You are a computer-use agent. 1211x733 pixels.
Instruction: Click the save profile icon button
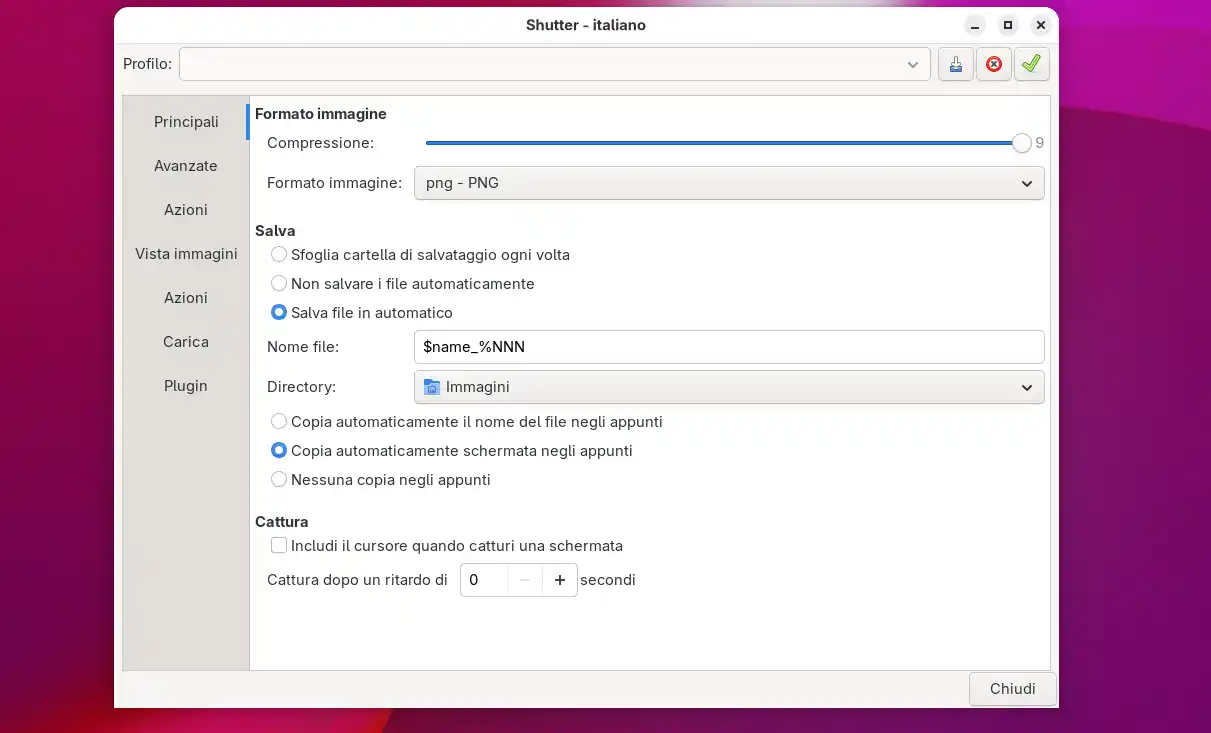[956, 64]
